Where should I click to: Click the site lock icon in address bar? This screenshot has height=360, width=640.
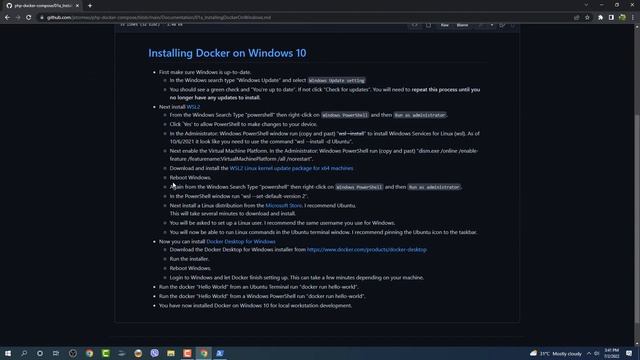point(42,18)
